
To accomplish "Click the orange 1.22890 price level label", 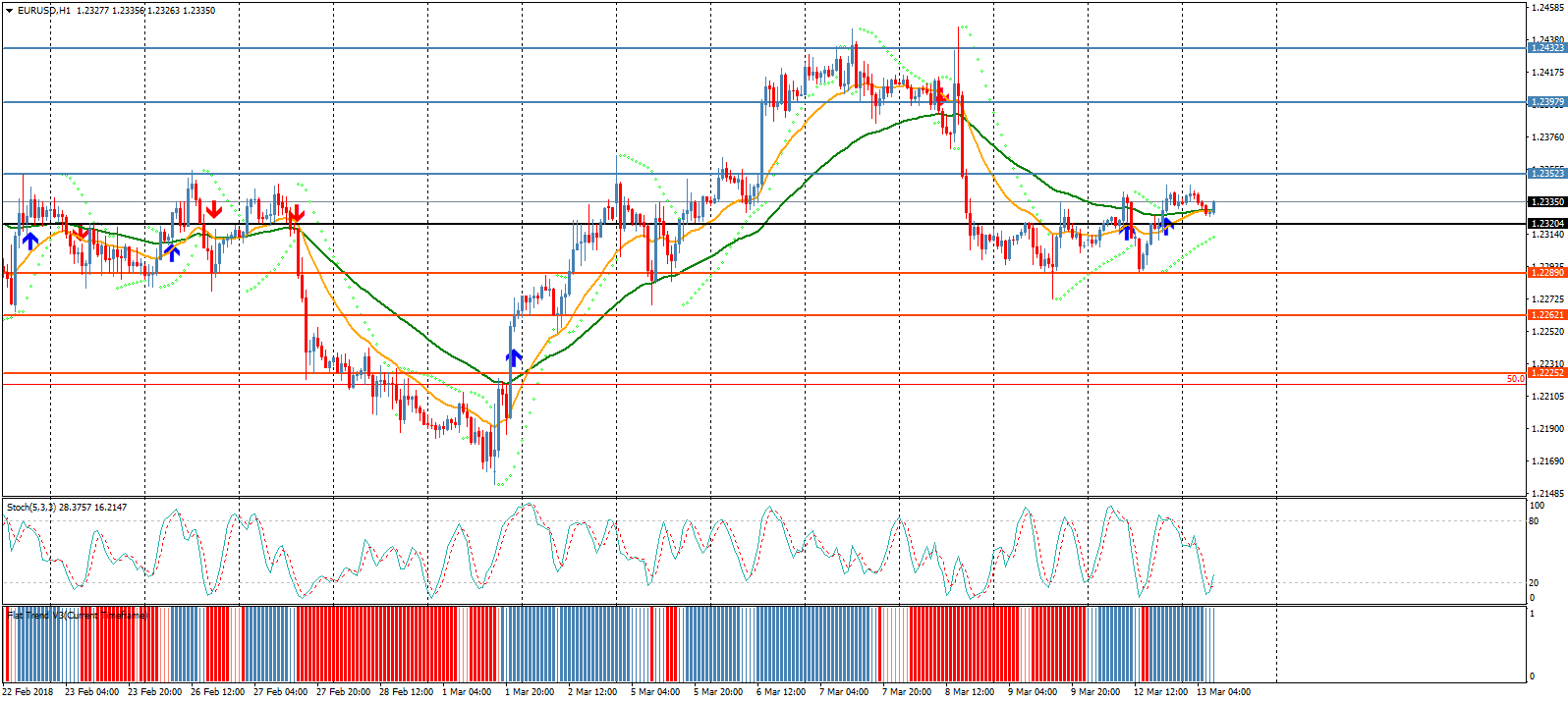I will (x=1546, y=274).
